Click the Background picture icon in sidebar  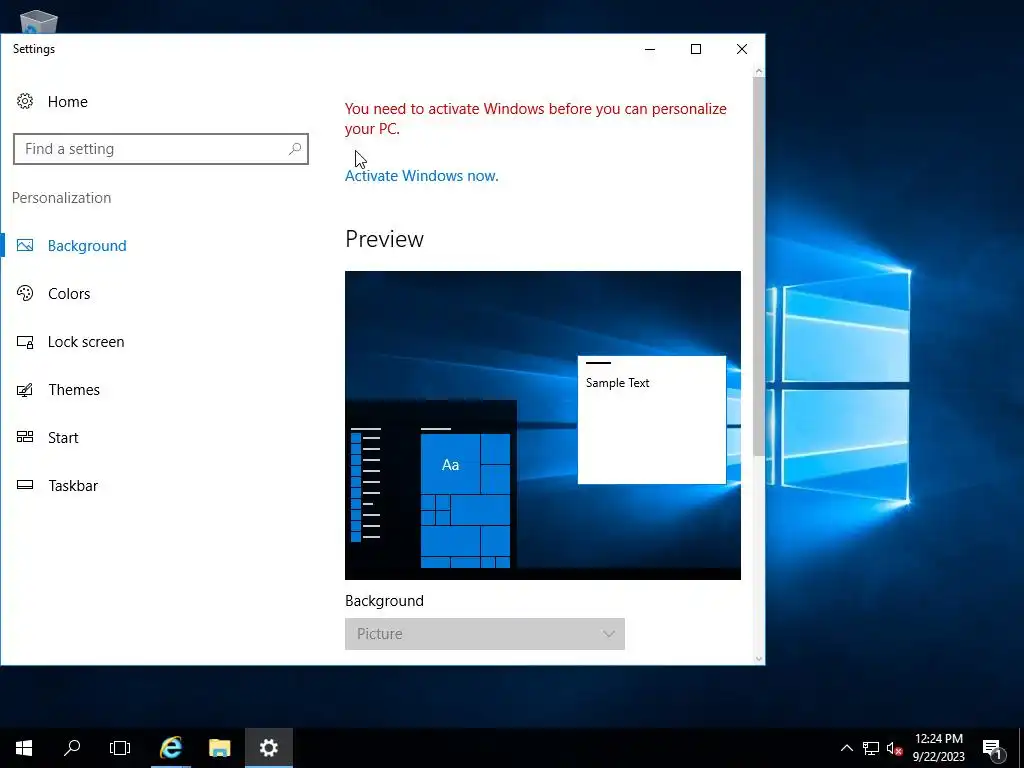25,246
